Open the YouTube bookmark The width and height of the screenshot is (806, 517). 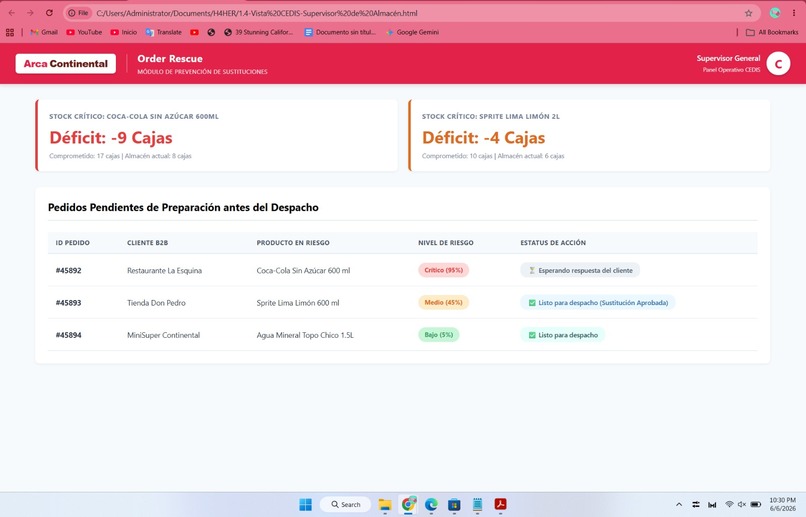(x=84, y=32)
